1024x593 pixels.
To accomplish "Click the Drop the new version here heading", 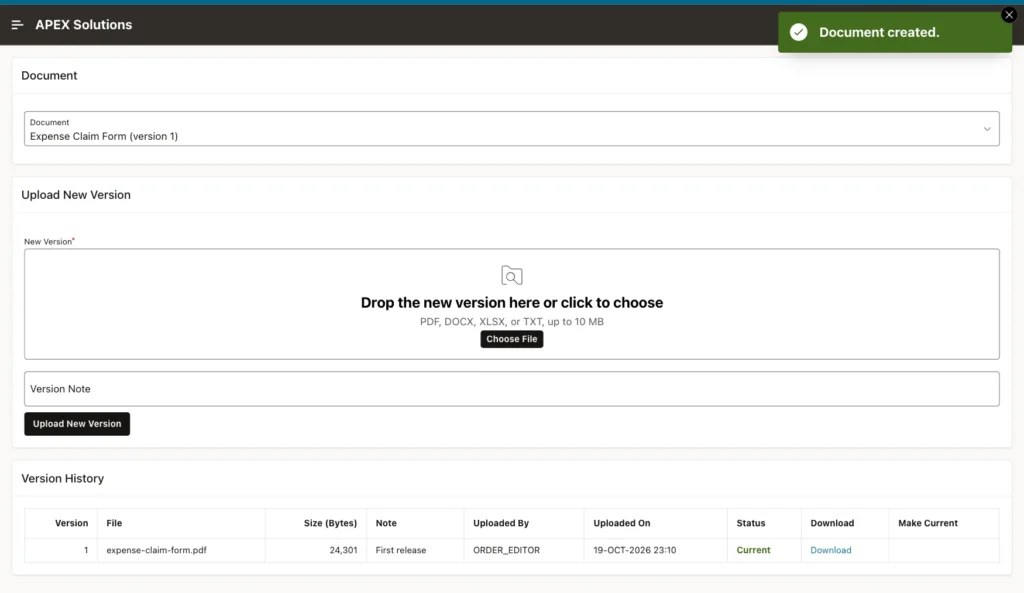I will (512, 302).
